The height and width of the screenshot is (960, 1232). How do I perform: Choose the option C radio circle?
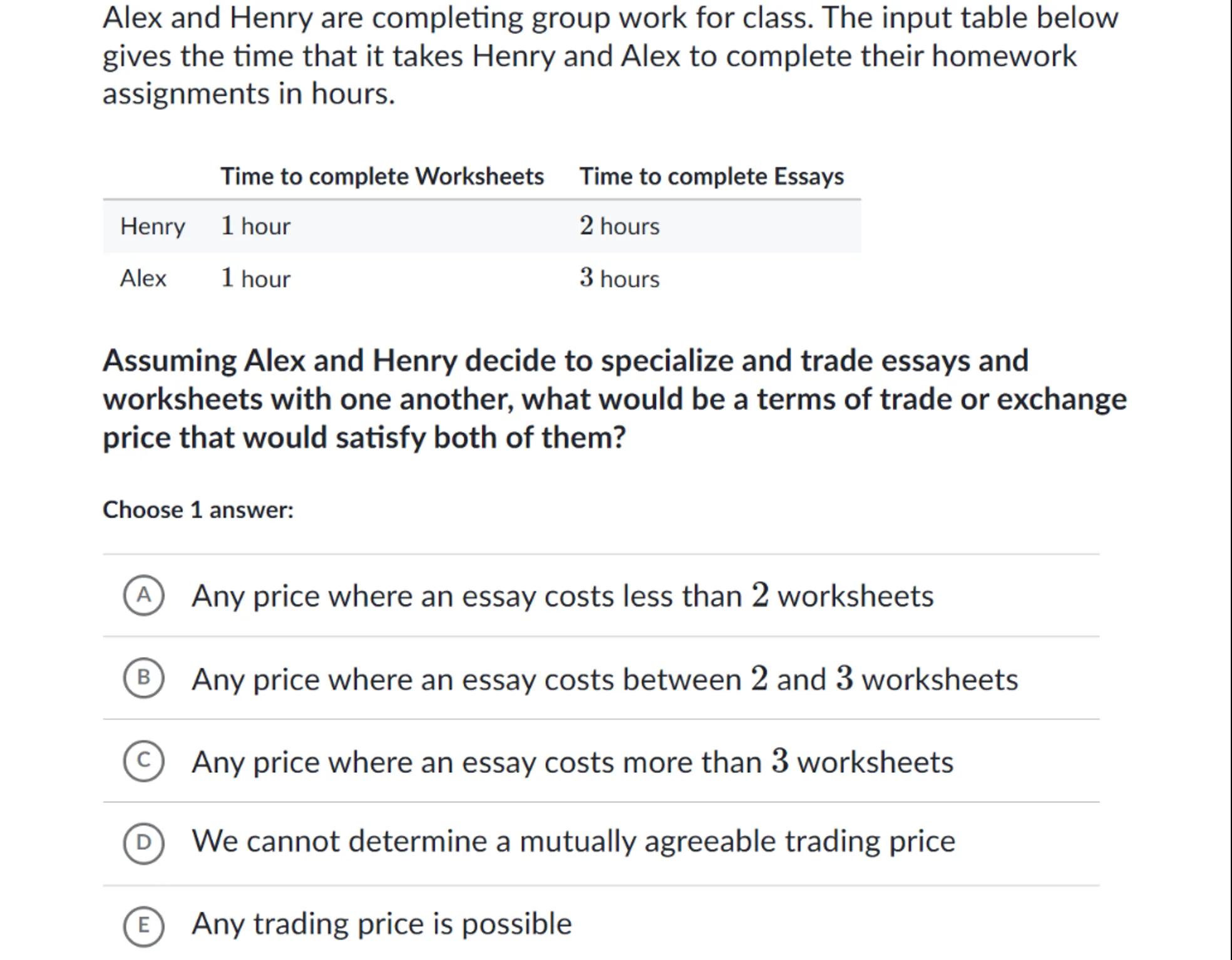tap(143, 761)
